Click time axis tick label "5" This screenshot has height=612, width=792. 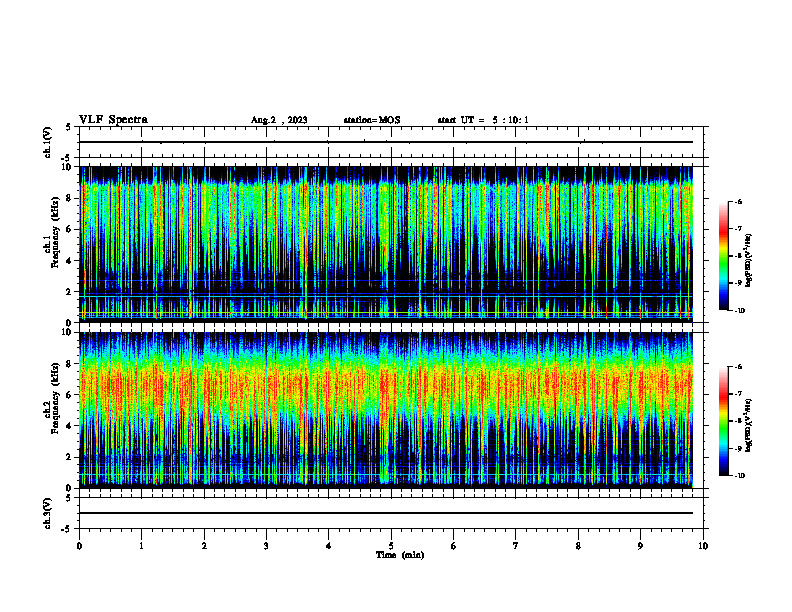click(x=391, y=545)
